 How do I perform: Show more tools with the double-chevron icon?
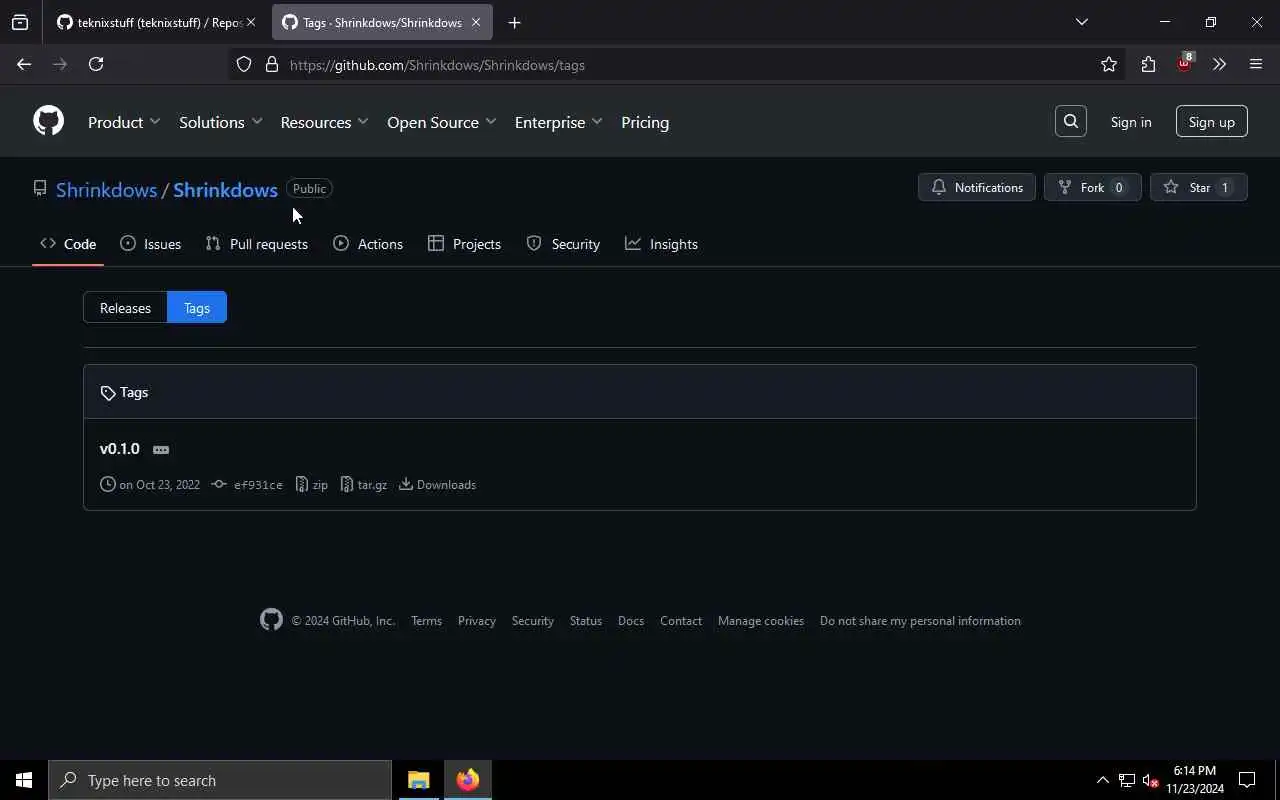[1219, 65]
